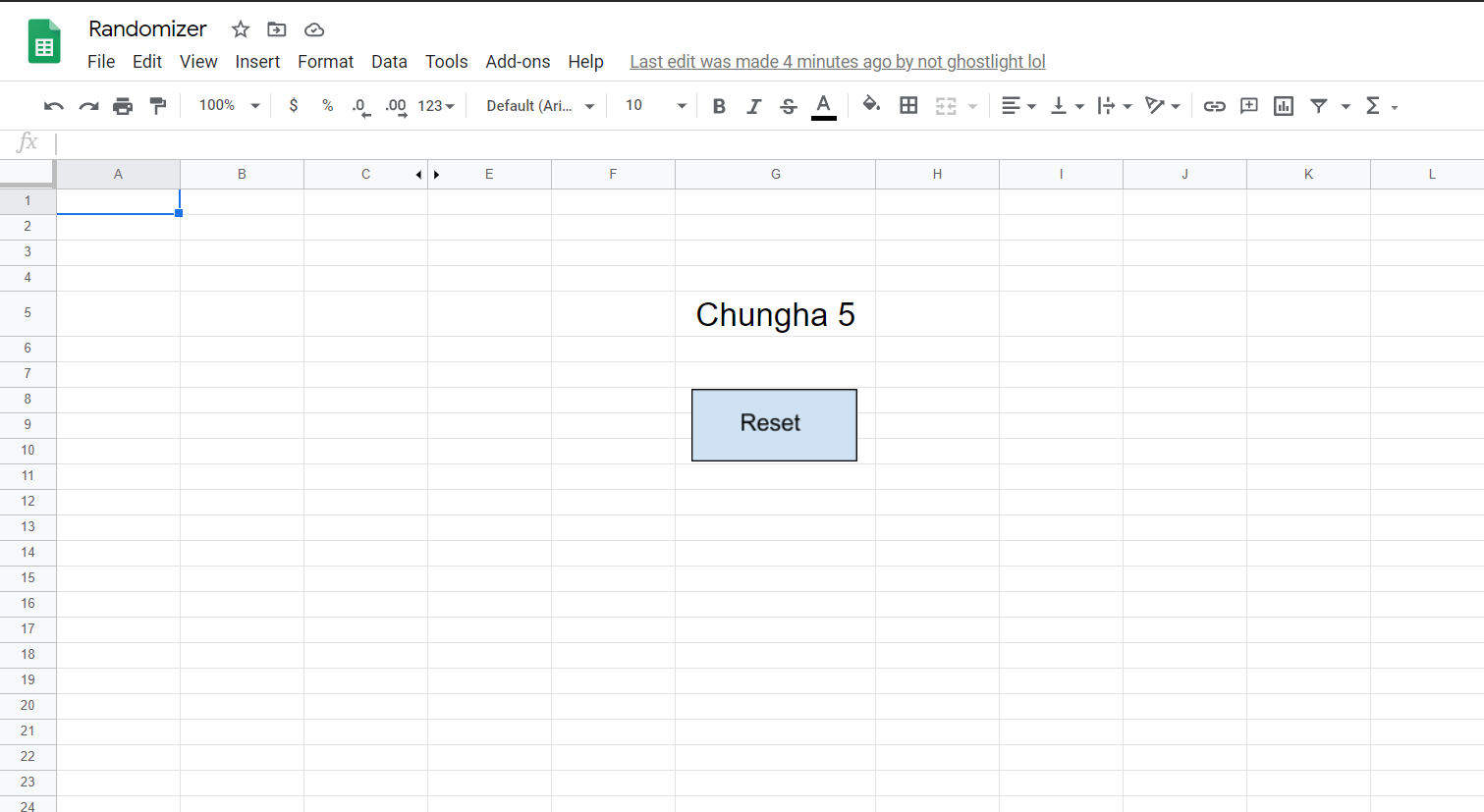1484x812 pixels.
Task: Open the Default (Arial) font dropdown
Action: (540, 105)
